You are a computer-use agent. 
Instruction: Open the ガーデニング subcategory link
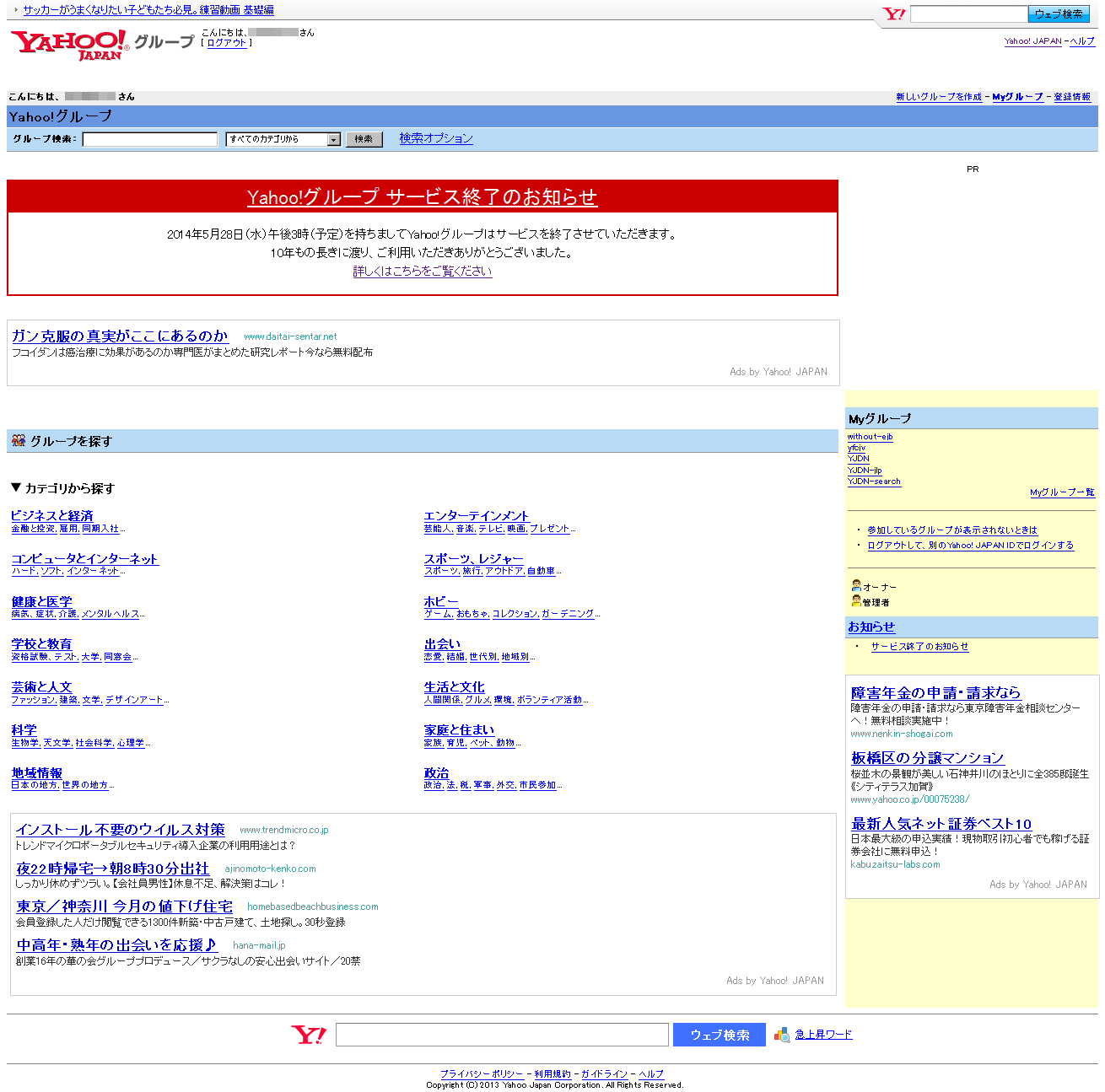(x=567, y=614)
